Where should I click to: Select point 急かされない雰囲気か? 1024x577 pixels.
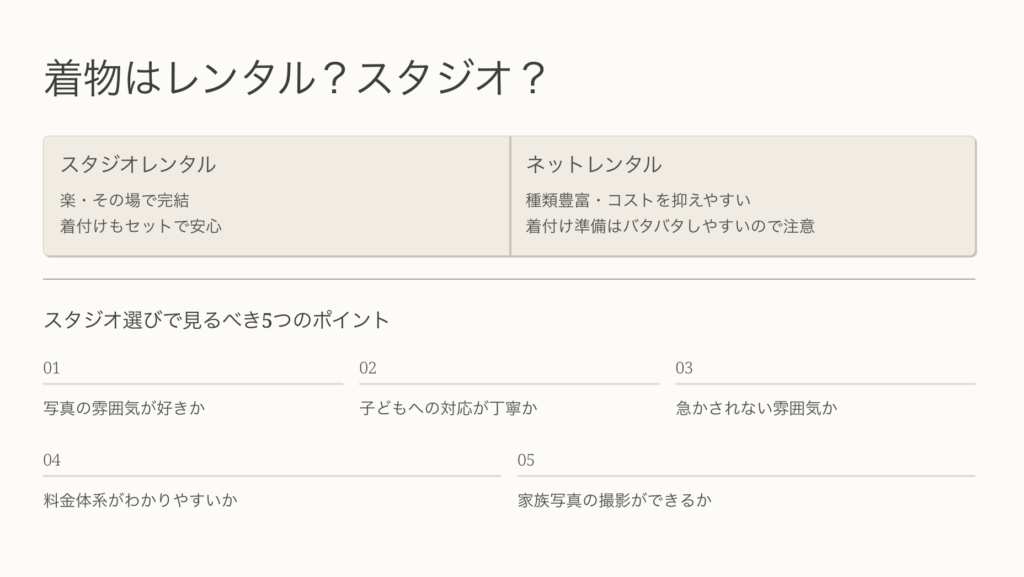click(x=757, y=408)
